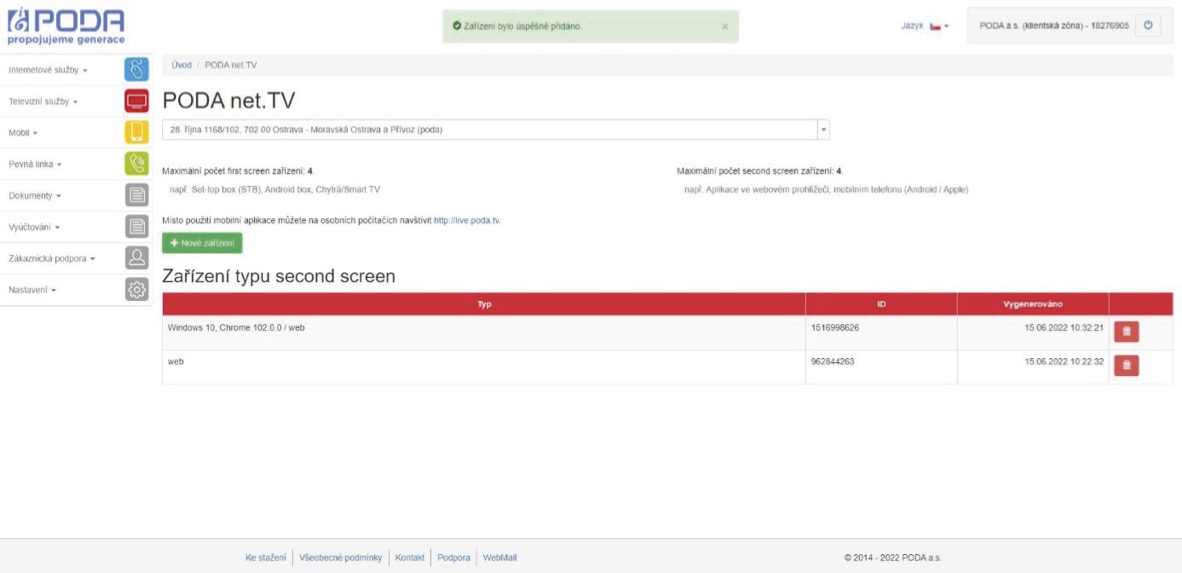Click the grey Vyúčtování document icon
Viewport: 1182px width, 573px height.
coord(136,226)
